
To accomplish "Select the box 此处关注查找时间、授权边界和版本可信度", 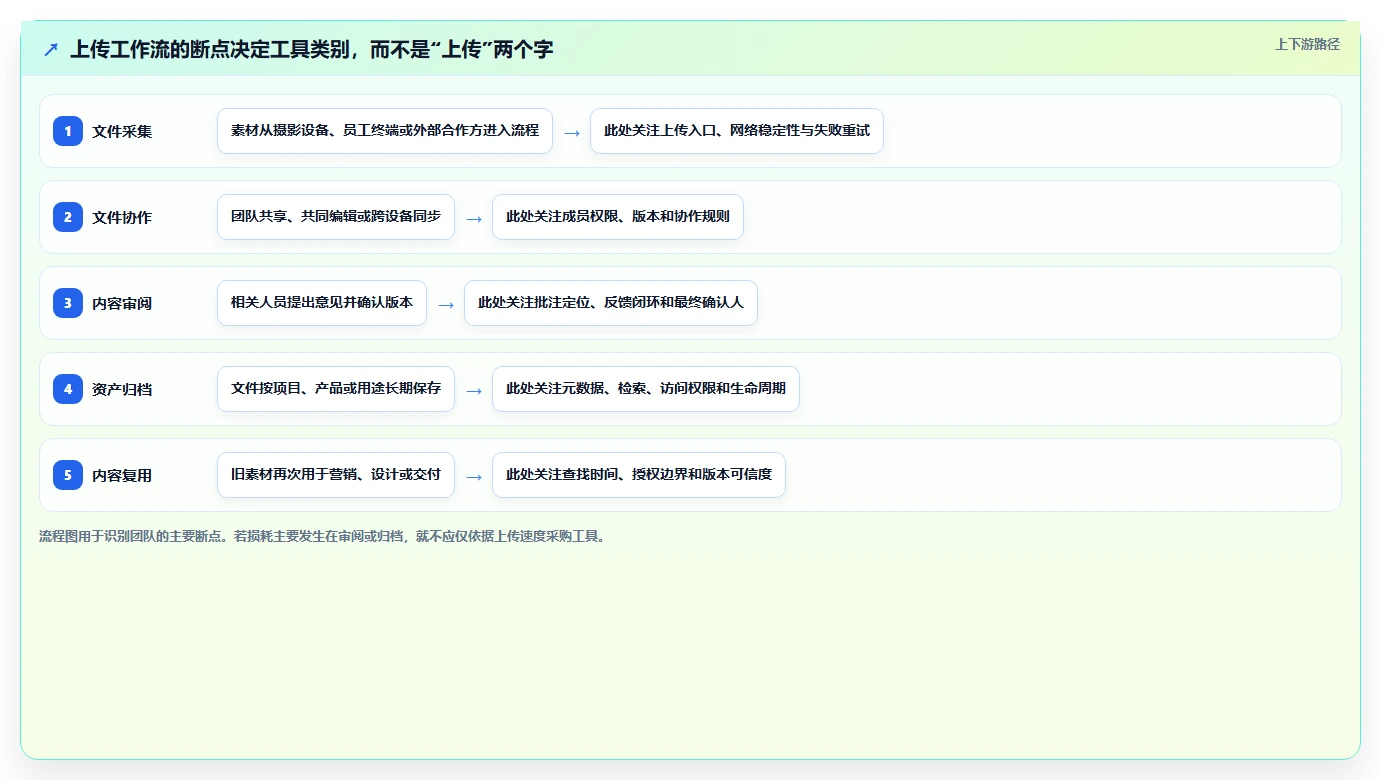I will [639, 475].
